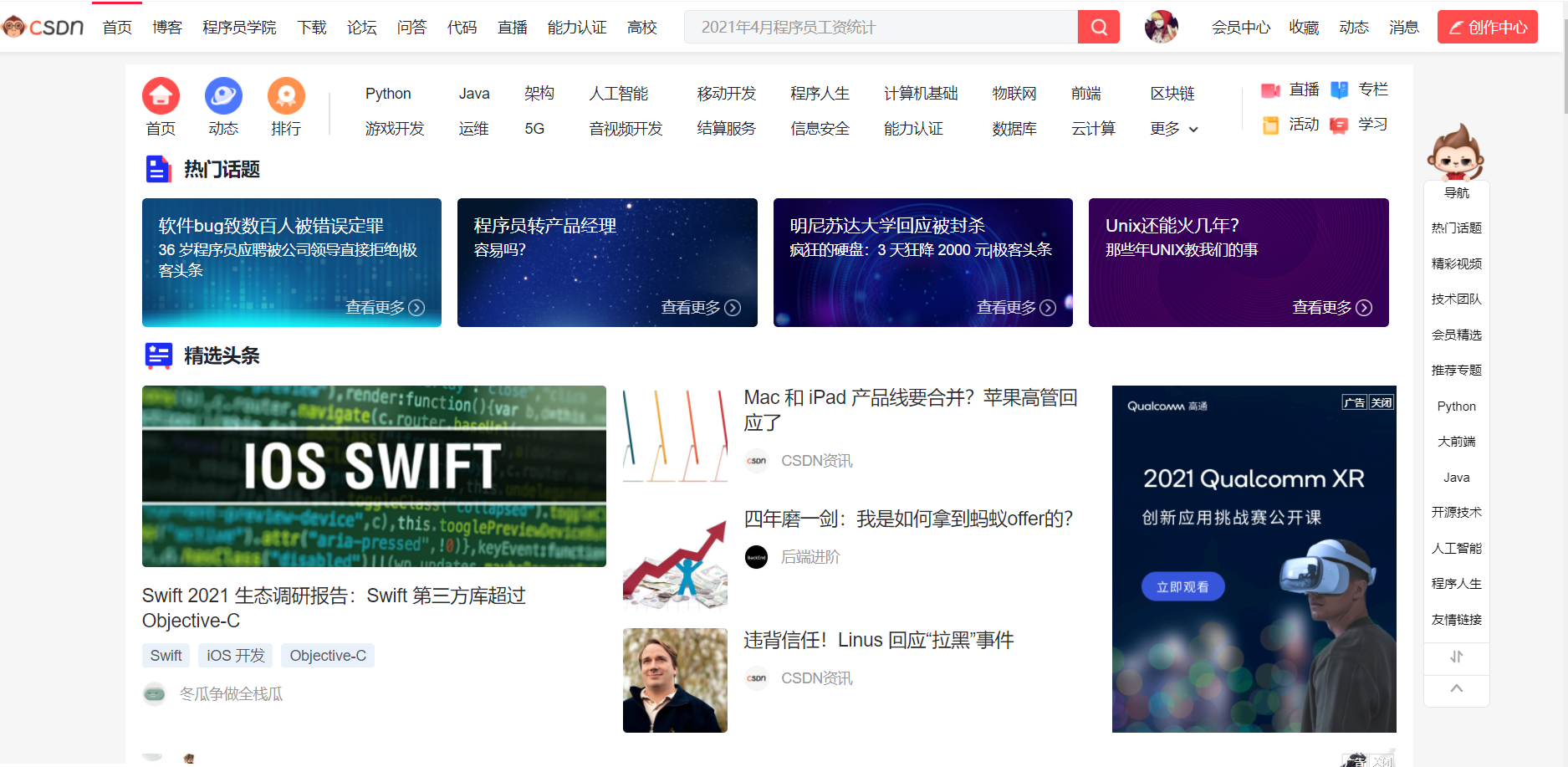
Task: Click the CSDN logo
Action: (x=43, y=27)
